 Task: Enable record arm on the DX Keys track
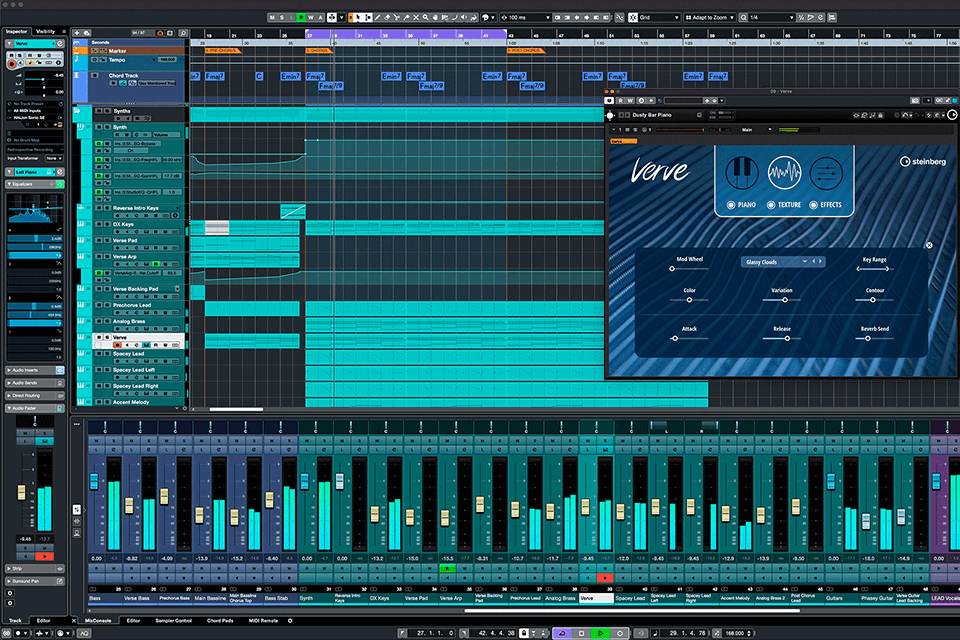tap(117, 230)
